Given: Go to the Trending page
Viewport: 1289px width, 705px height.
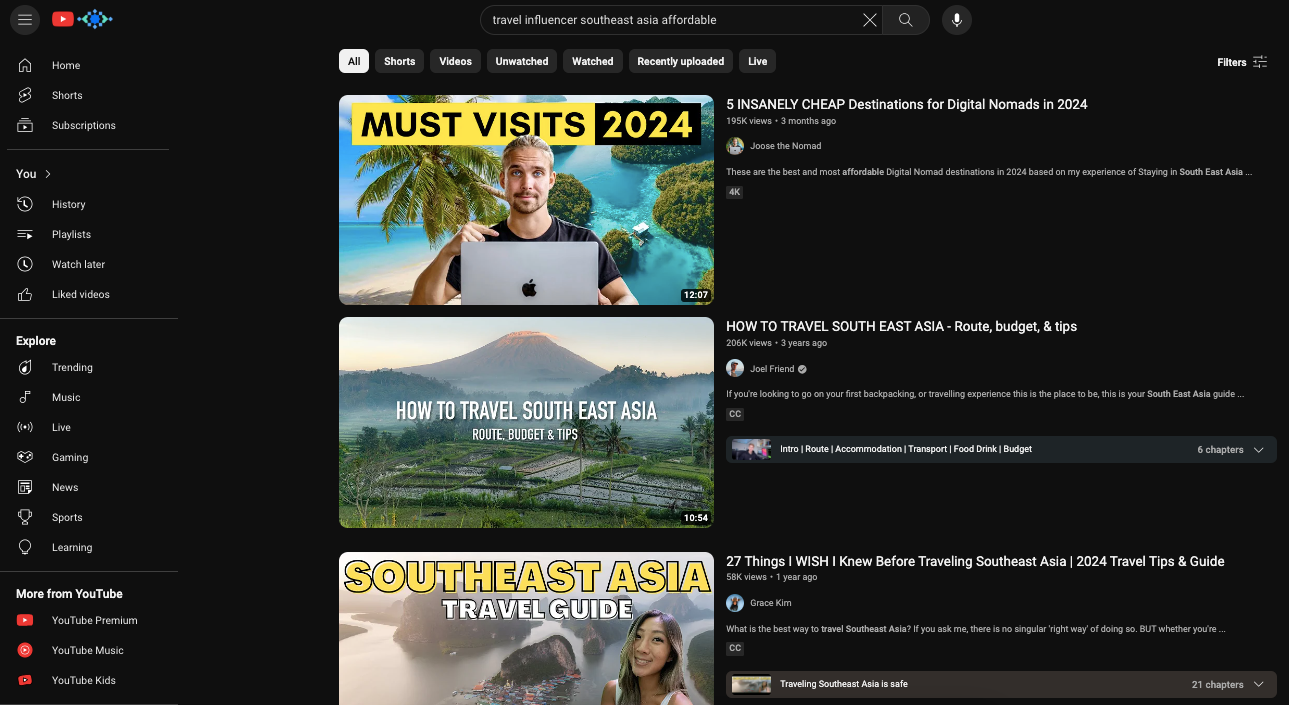Looking at the screenshot, I should (x=70, y=367).
